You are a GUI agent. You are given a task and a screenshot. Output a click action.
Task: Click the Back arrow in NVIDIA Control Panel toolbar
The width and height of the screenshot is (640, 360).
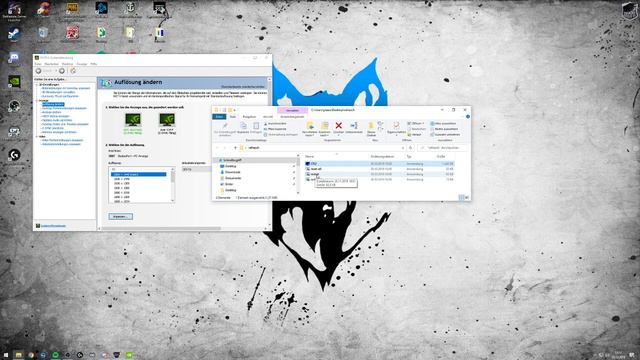pos(39,71)
